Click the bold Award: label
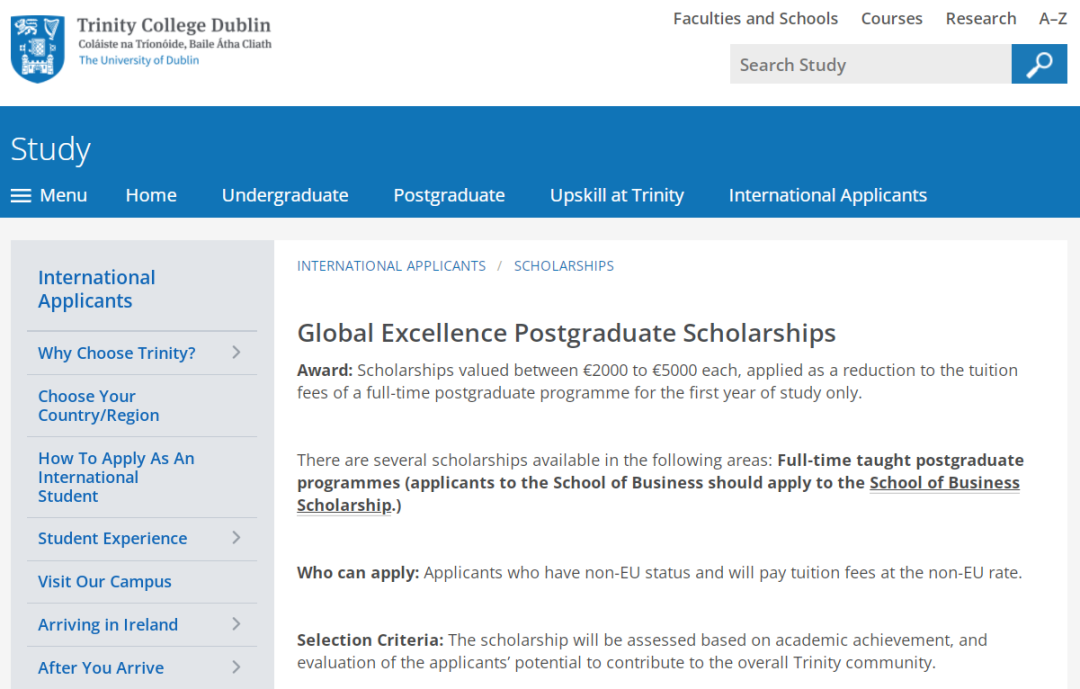The height and width of the screenshot is (689, 1080). point(324,370)
